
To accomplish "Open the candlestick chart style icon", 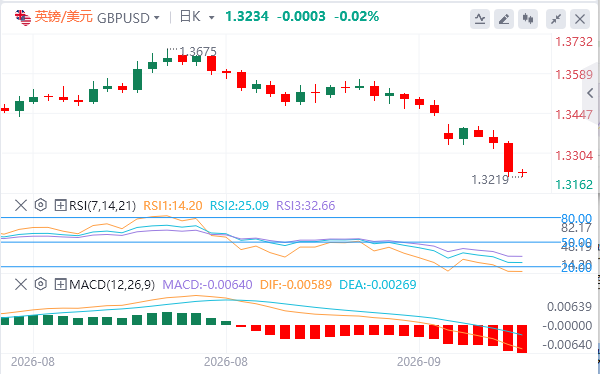I will 528,18.
